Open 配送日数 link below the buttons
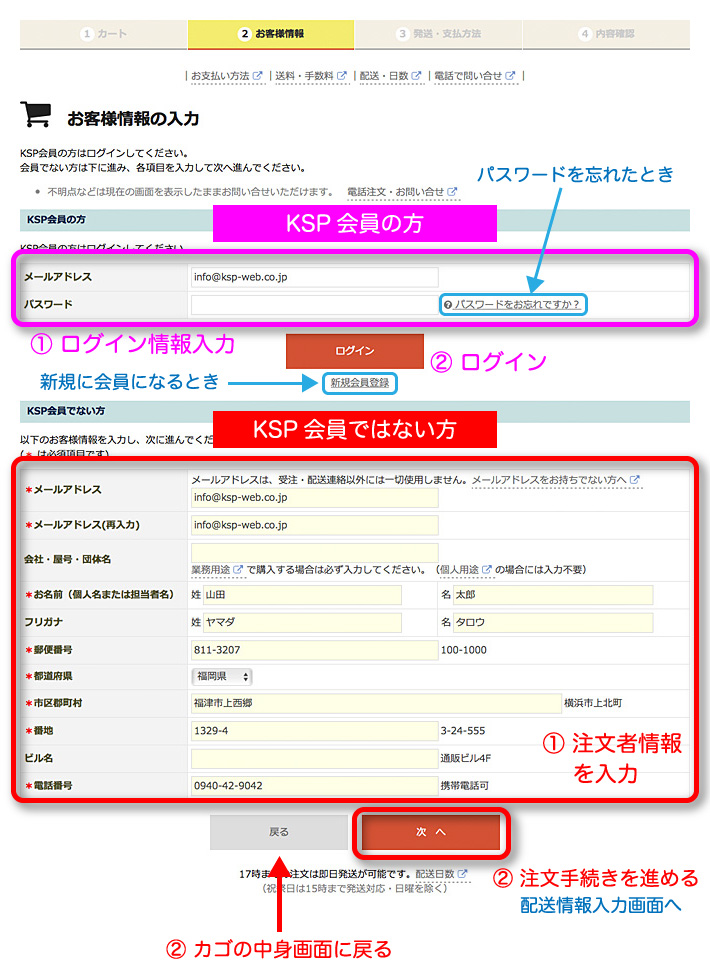Image resolution: width=710 pixels, height=978 pixels. click(x=435, y=874)
